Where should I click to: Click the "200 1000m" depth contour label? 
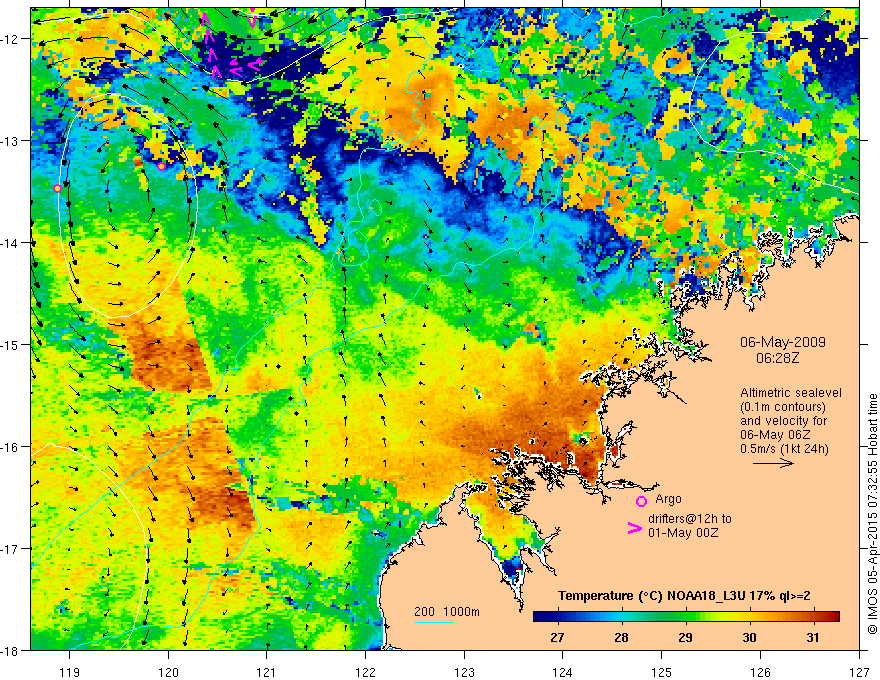[x=447, y=612]
